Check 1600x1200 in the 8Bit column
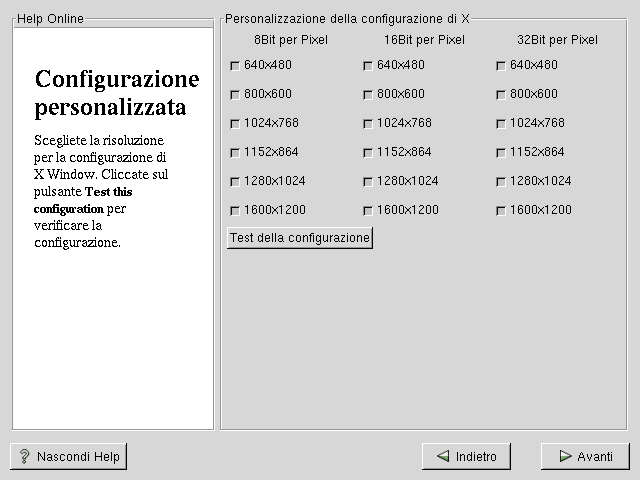Screen dimensions: 640x480 (x=235, y=211)
